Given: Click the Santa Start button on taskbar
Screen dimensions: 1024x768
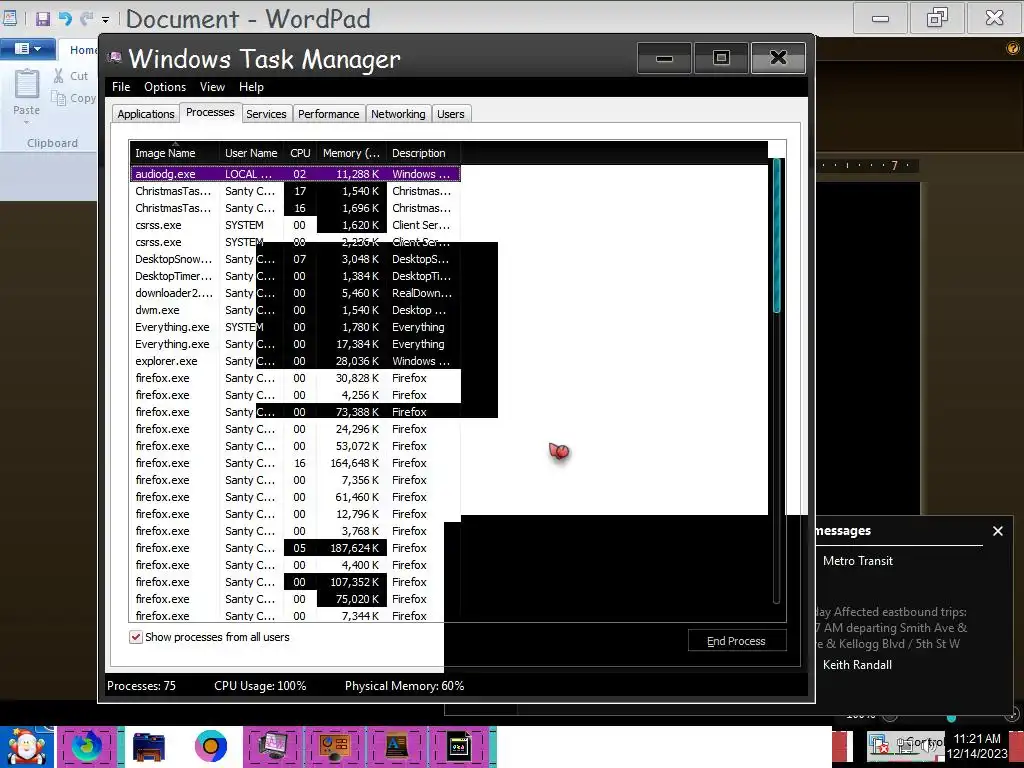Looking at the screenshot, I should click(26, 746).
